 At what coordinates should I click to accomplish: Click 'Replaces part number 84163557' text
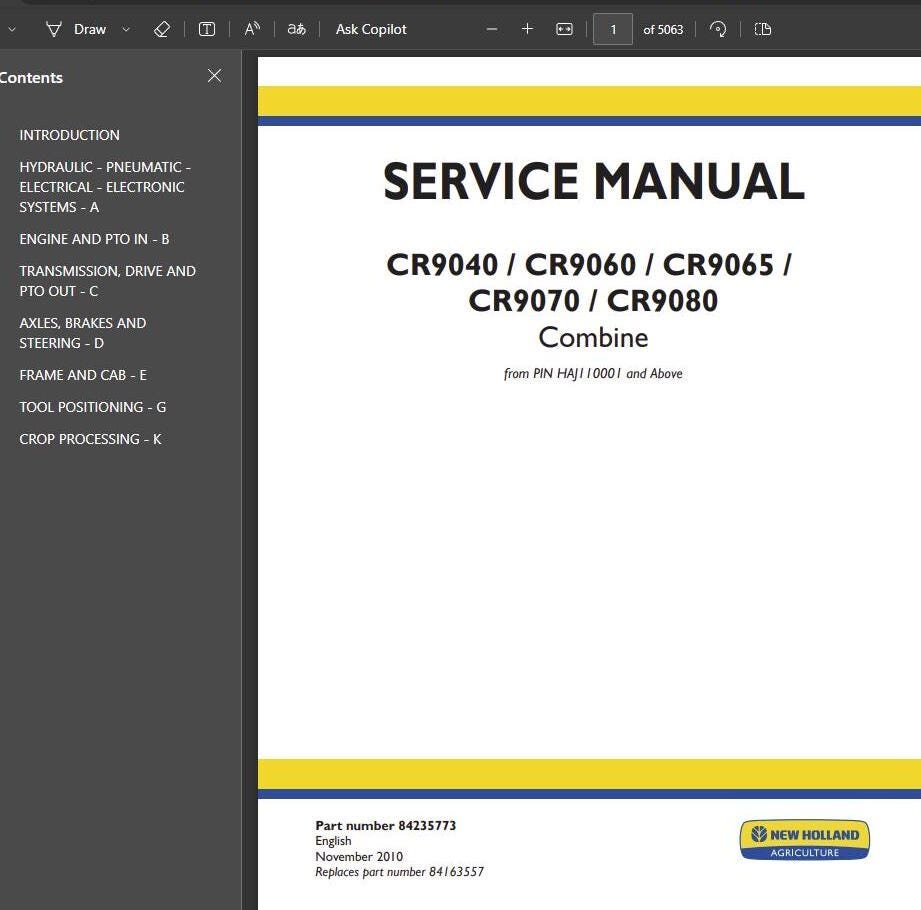pos(399,872)
